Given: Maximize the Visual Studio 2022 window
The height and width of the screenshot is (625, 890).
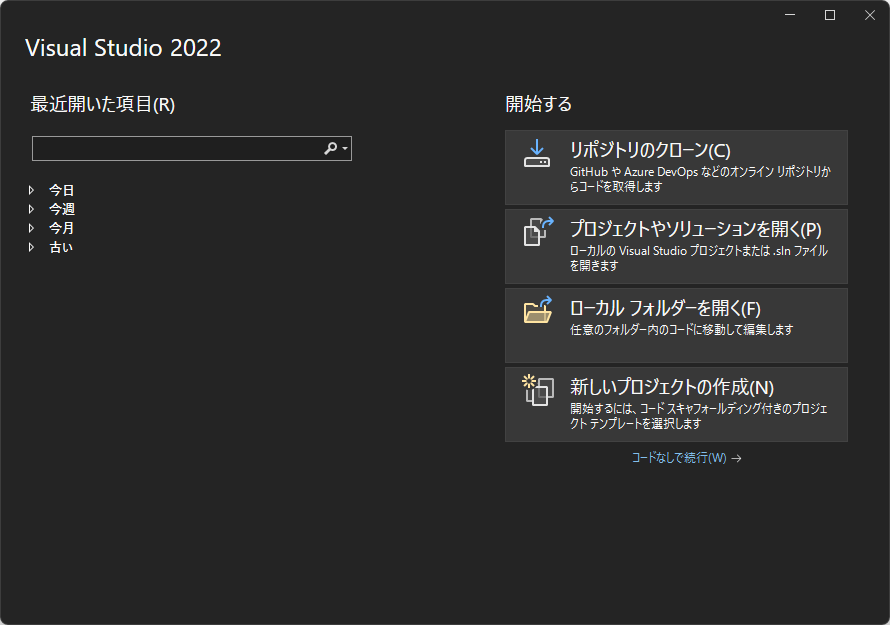Looking at the screenshot, I should point(829,15).
